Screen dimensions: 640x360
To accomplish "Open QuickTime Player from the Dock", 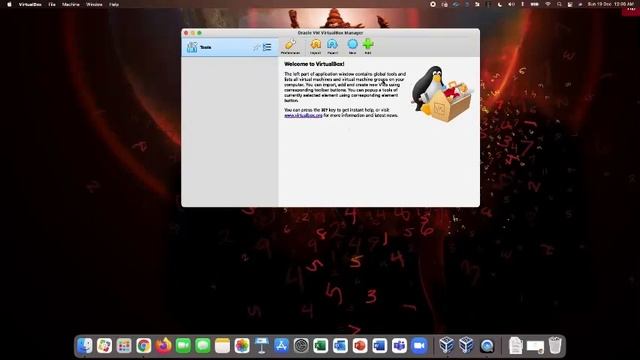I will click(x=487, y=346).
